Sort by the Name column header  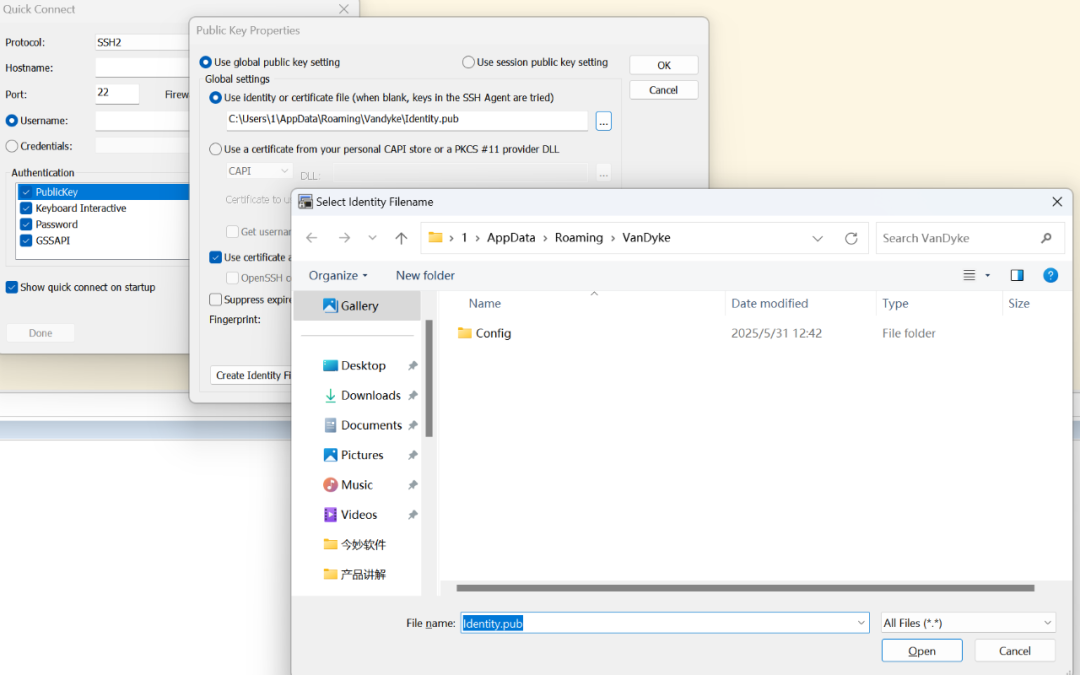tap(484, 303)
